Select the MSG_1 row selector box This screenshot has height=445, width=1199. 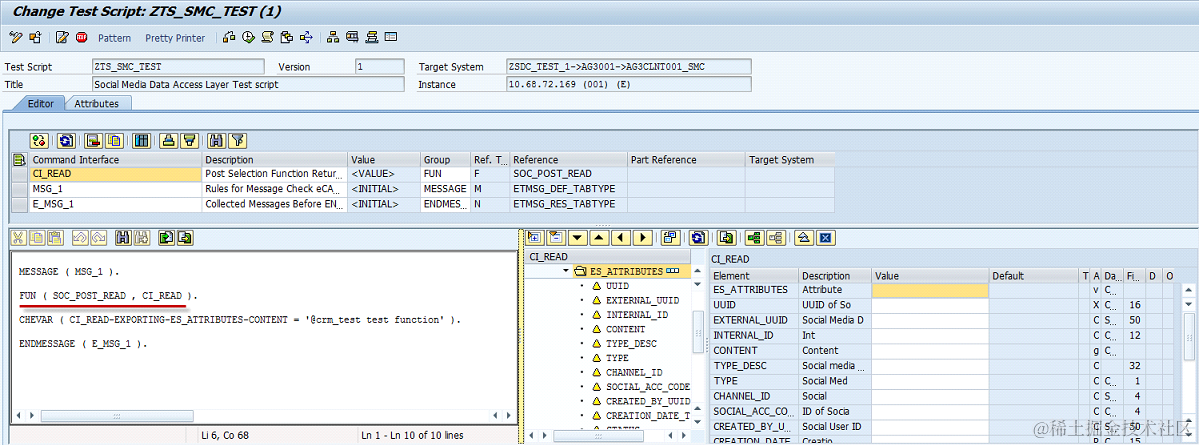(x=21, y=189)
